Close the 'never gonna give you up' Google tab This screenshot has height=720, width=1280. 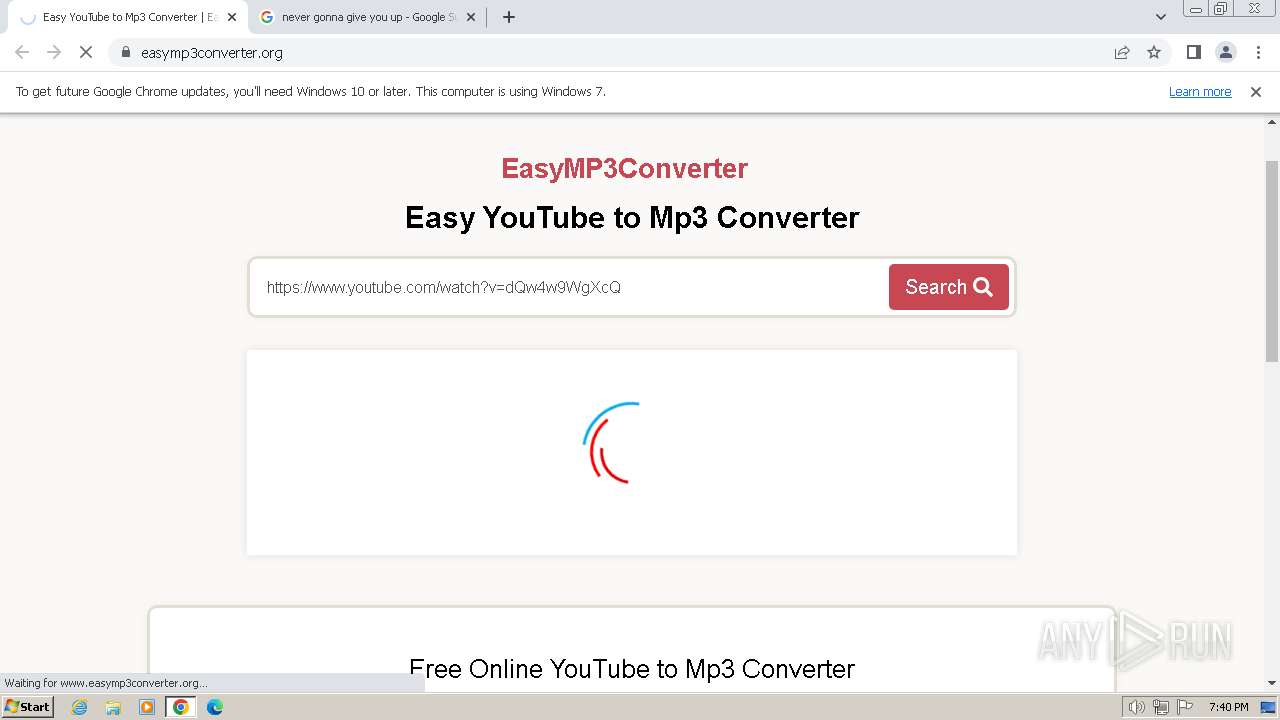pos(471,17)
